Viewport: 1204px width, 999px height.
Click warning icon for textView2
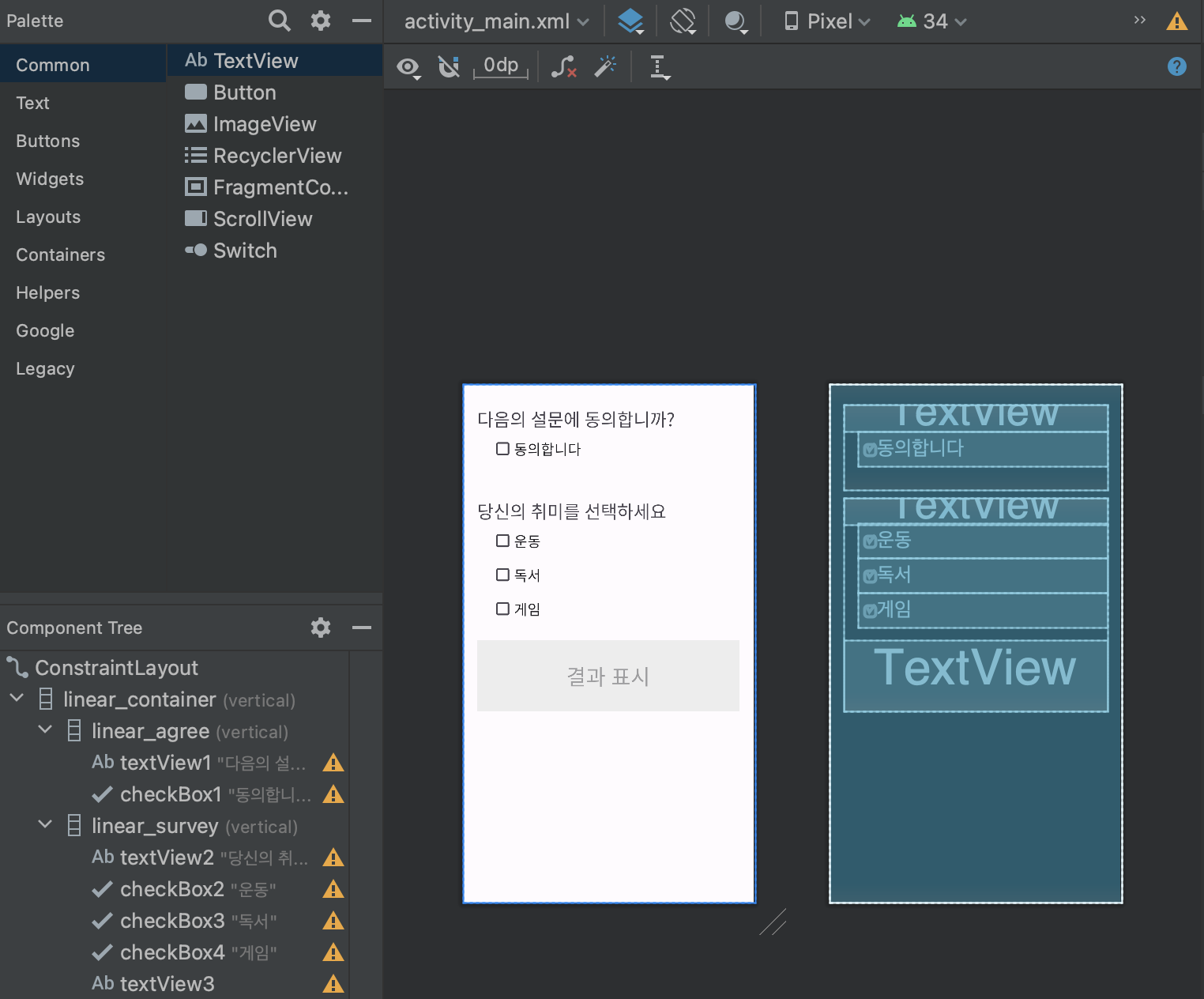(x=333, y=858)
